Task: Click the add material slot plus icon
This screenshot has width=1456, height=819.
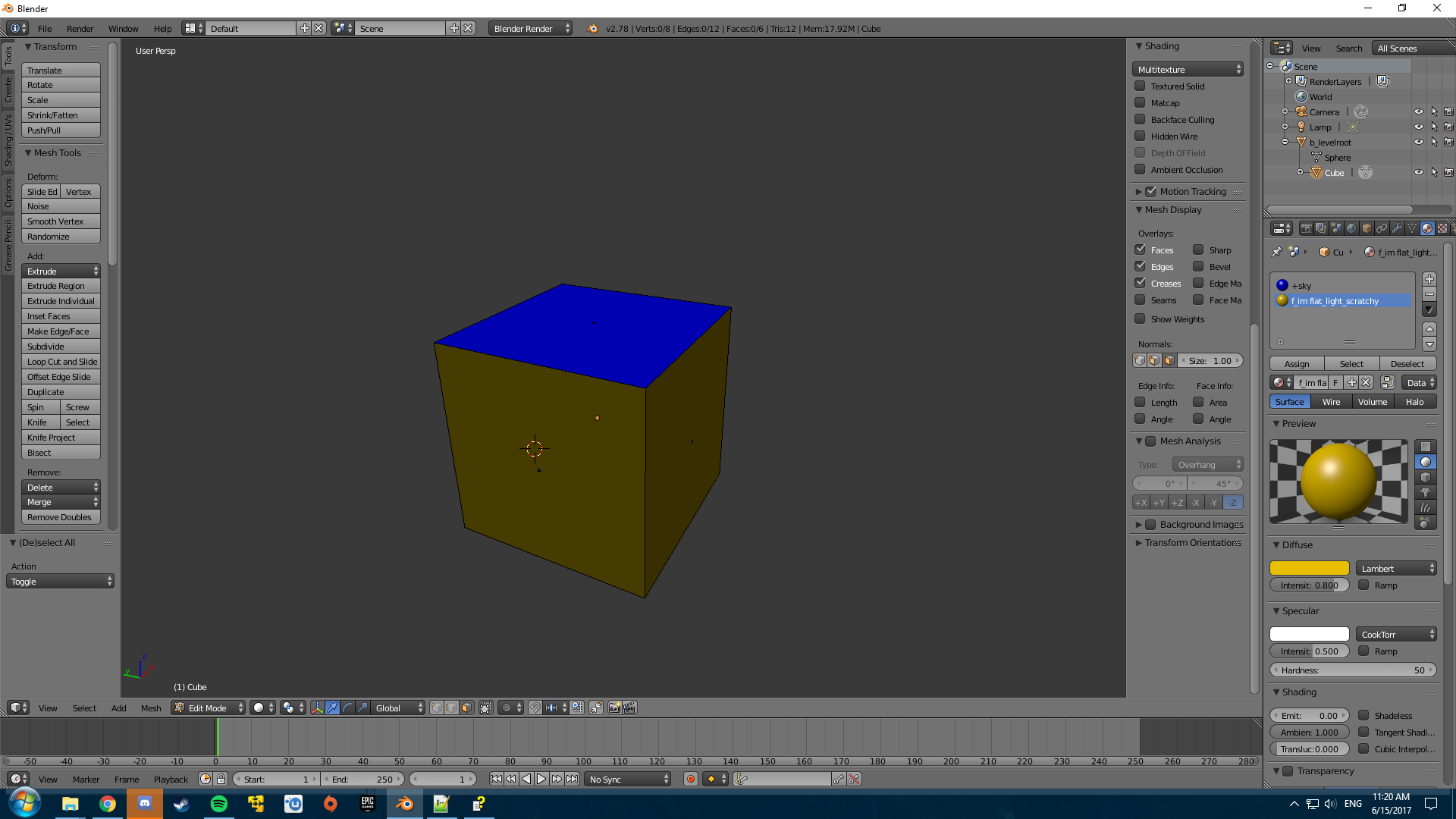Action: (1429, 279)
